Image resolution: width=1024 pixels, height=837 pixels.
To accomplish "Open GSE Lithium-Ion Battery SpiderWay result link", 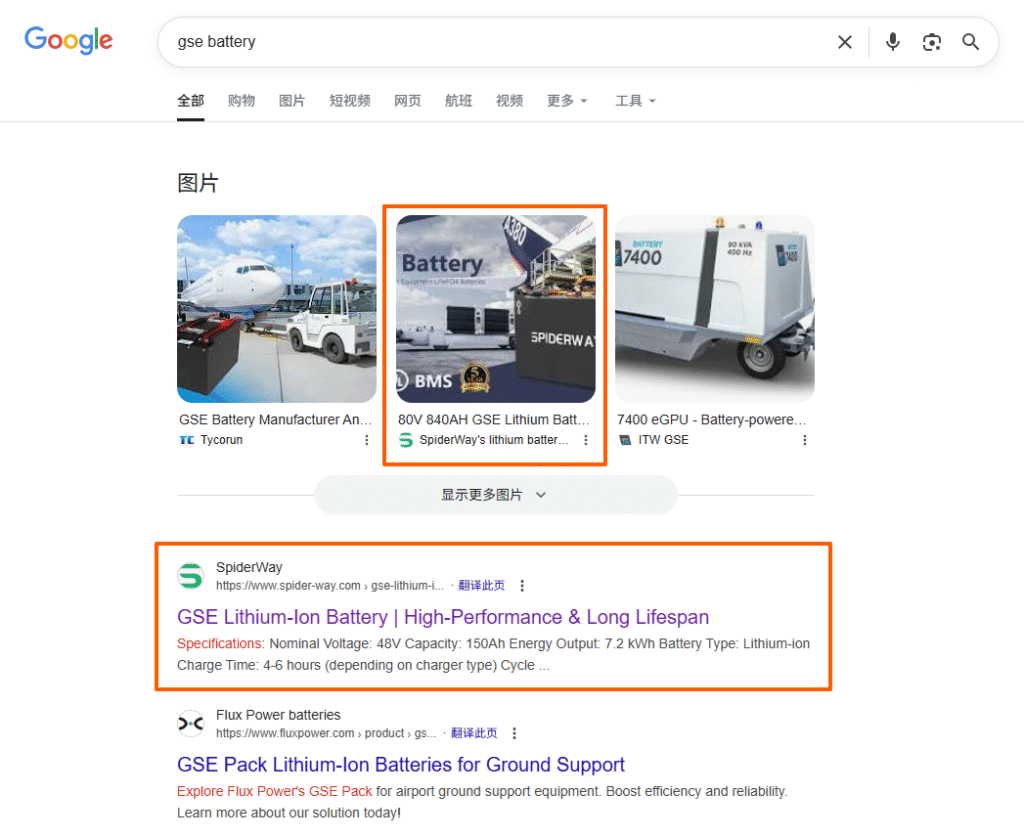I will point(442,617).
